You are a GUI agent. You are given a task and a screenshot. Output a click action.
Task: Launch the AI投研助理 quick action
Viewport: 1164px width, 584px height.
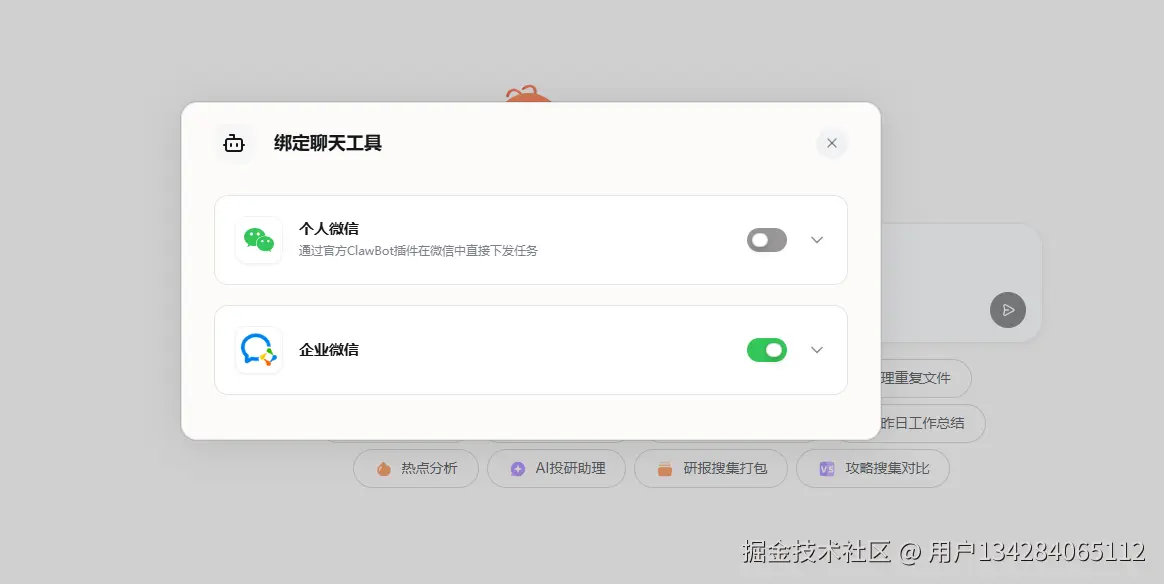pos(556,468)
